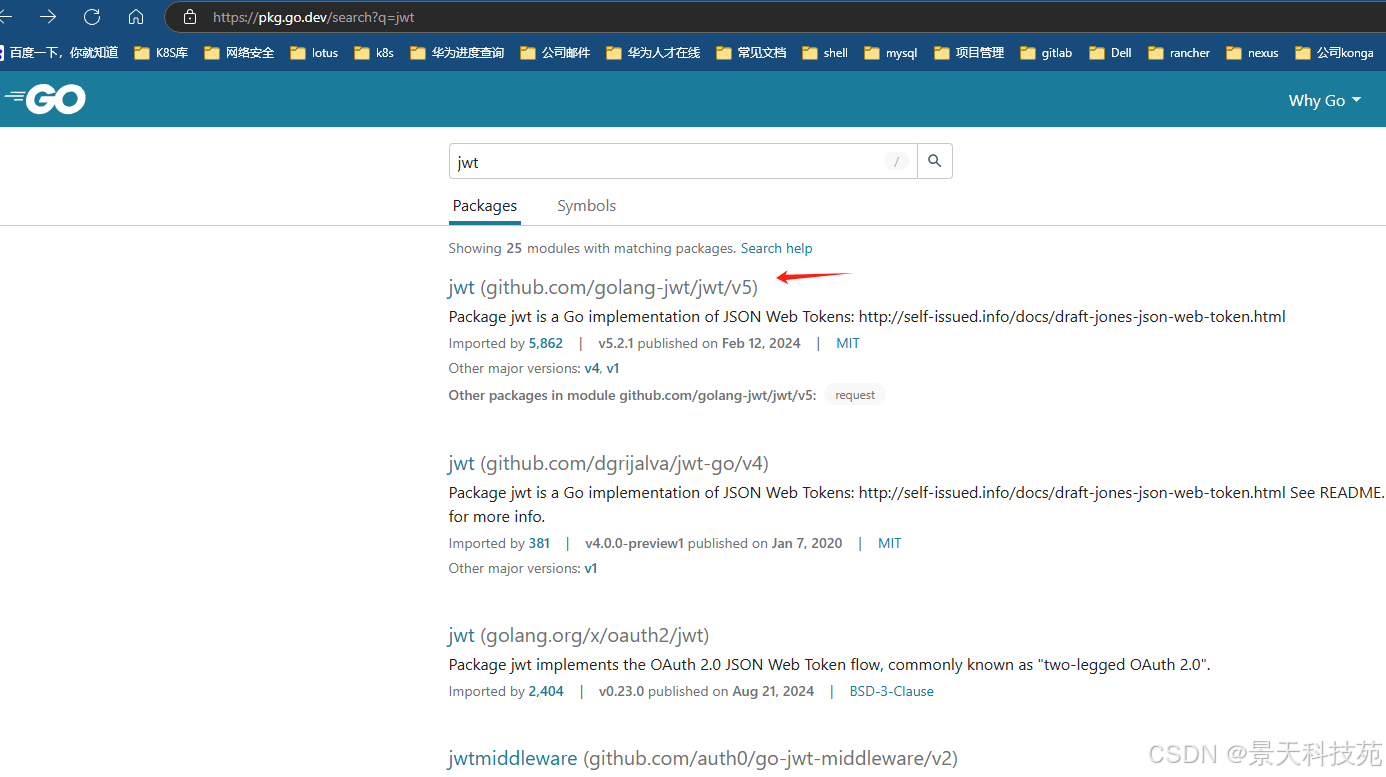This screenshot has height=777, width=1386.
Task: Open the 网络安全 bookmark folder dropdown
Action: pos(239,53)
